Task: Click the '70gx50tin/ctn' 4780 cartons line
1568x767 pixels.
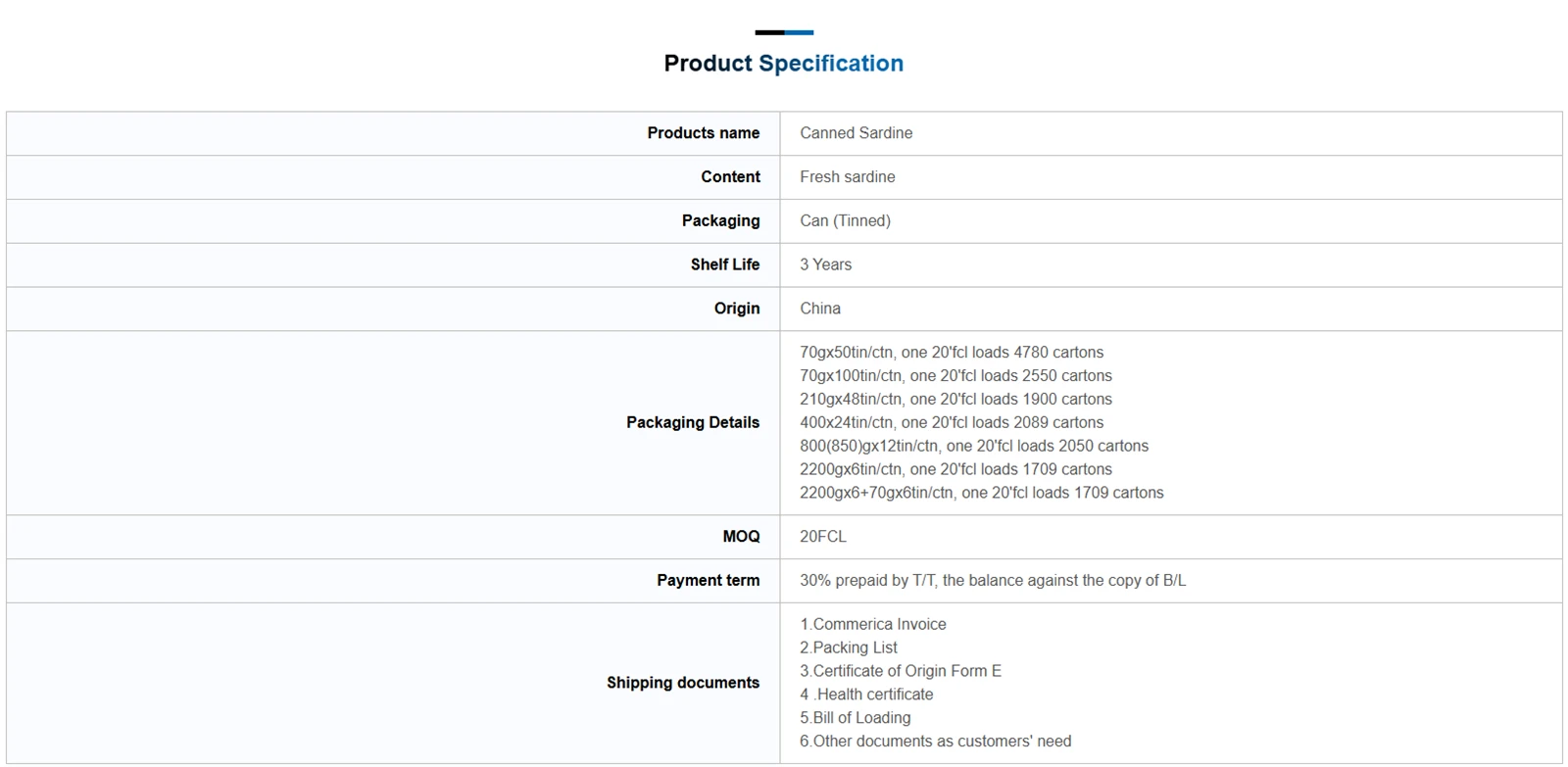Action: [x=952, y=353]
